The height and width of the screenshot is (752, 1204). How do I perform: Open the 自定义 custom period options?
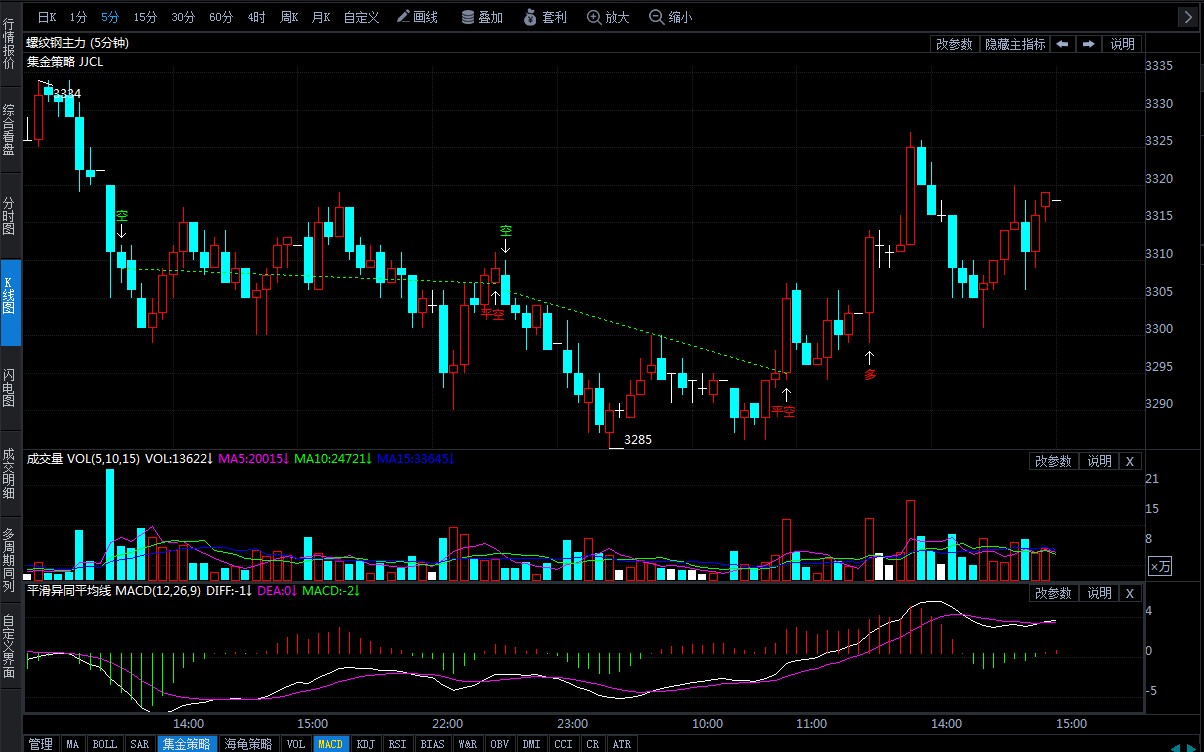pyautogui.click(x=361, y=17)
